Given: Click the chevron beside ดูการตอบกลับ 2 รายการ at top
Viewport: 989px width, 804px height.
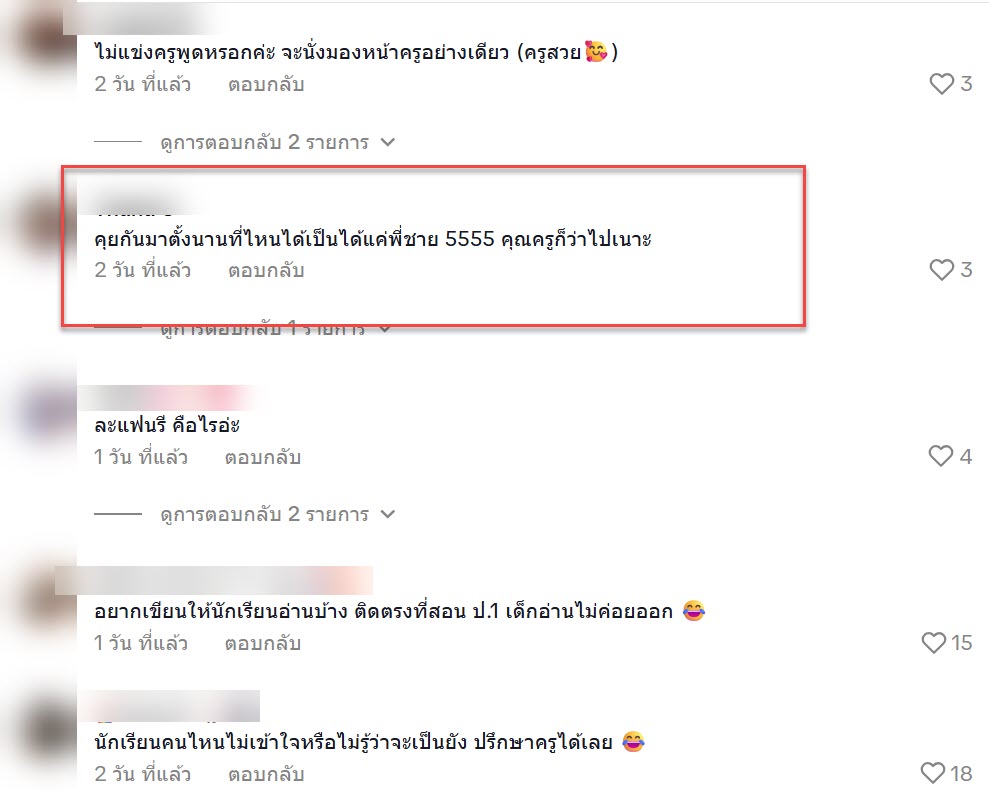Looking at the screenshot, I should tap(388, 143).
